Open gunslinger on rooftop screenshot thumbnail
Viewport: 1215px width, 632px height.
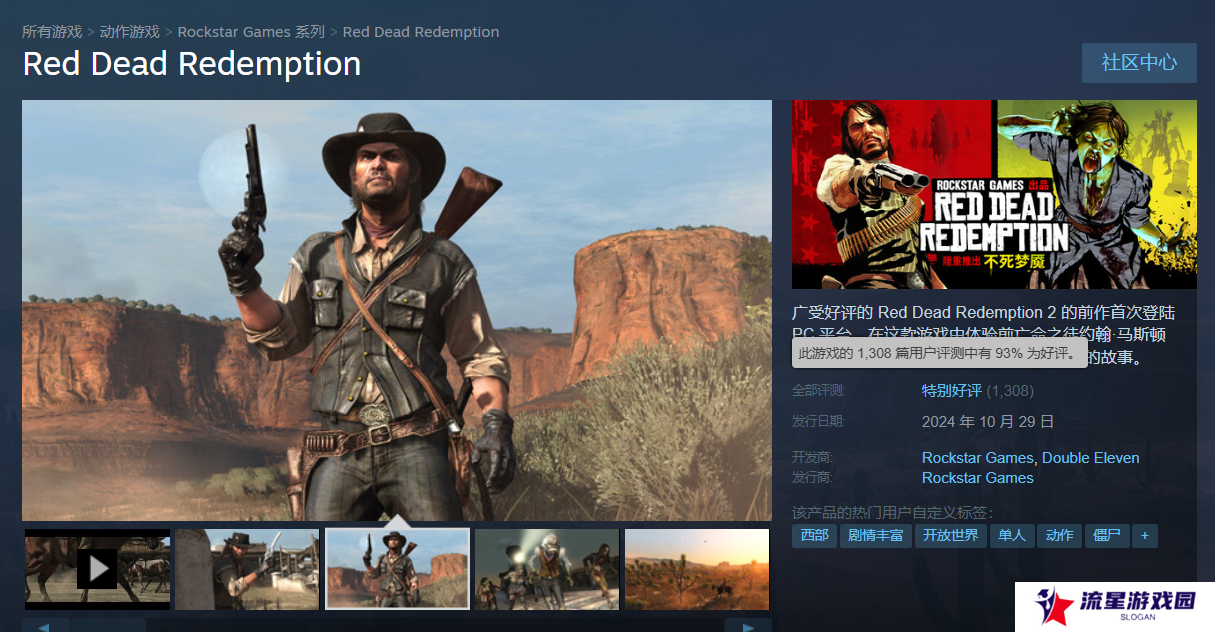click(x=247, y=569)
